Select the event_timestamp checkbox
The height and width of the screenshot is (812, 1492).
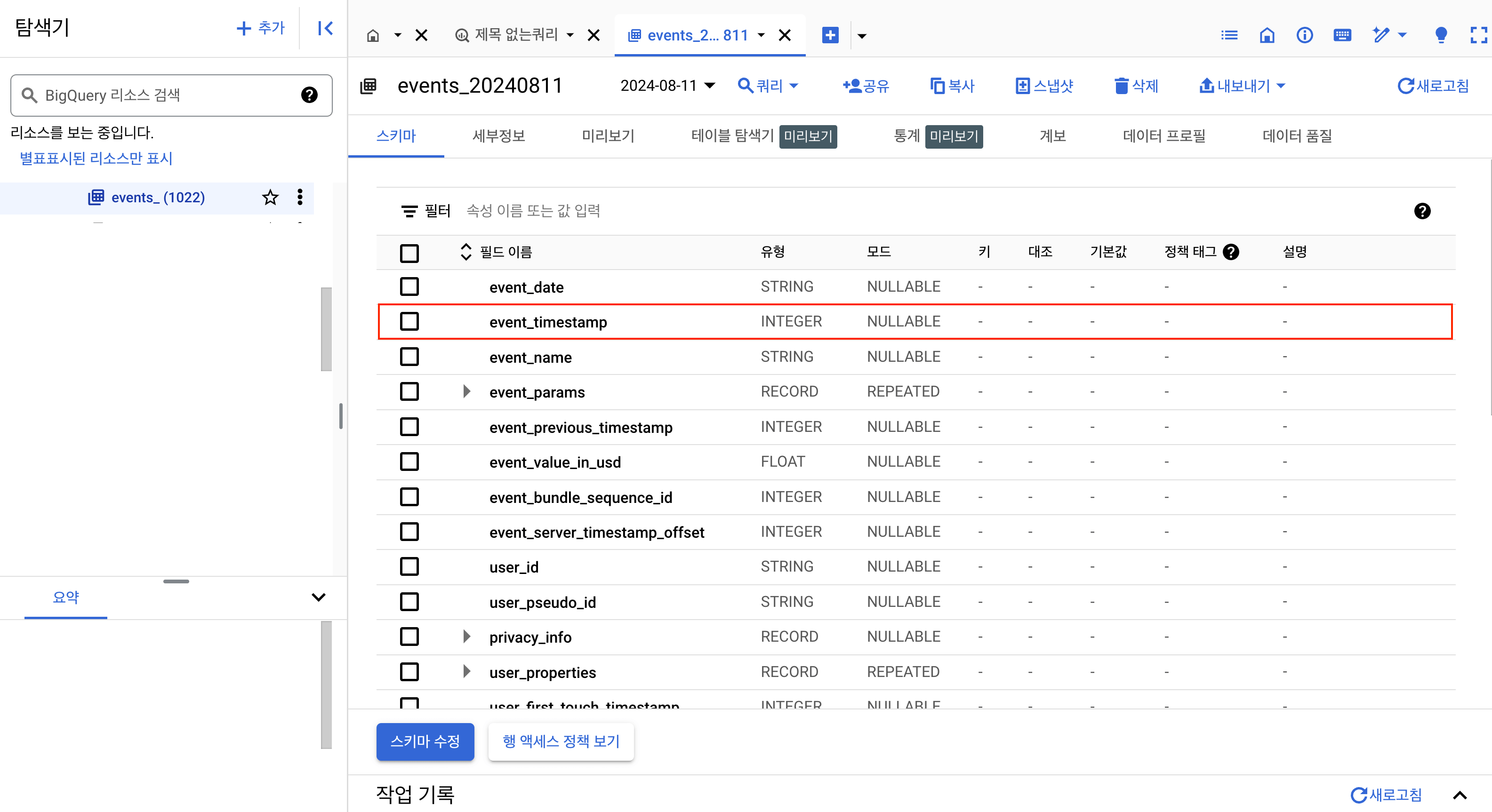[409, 321]
